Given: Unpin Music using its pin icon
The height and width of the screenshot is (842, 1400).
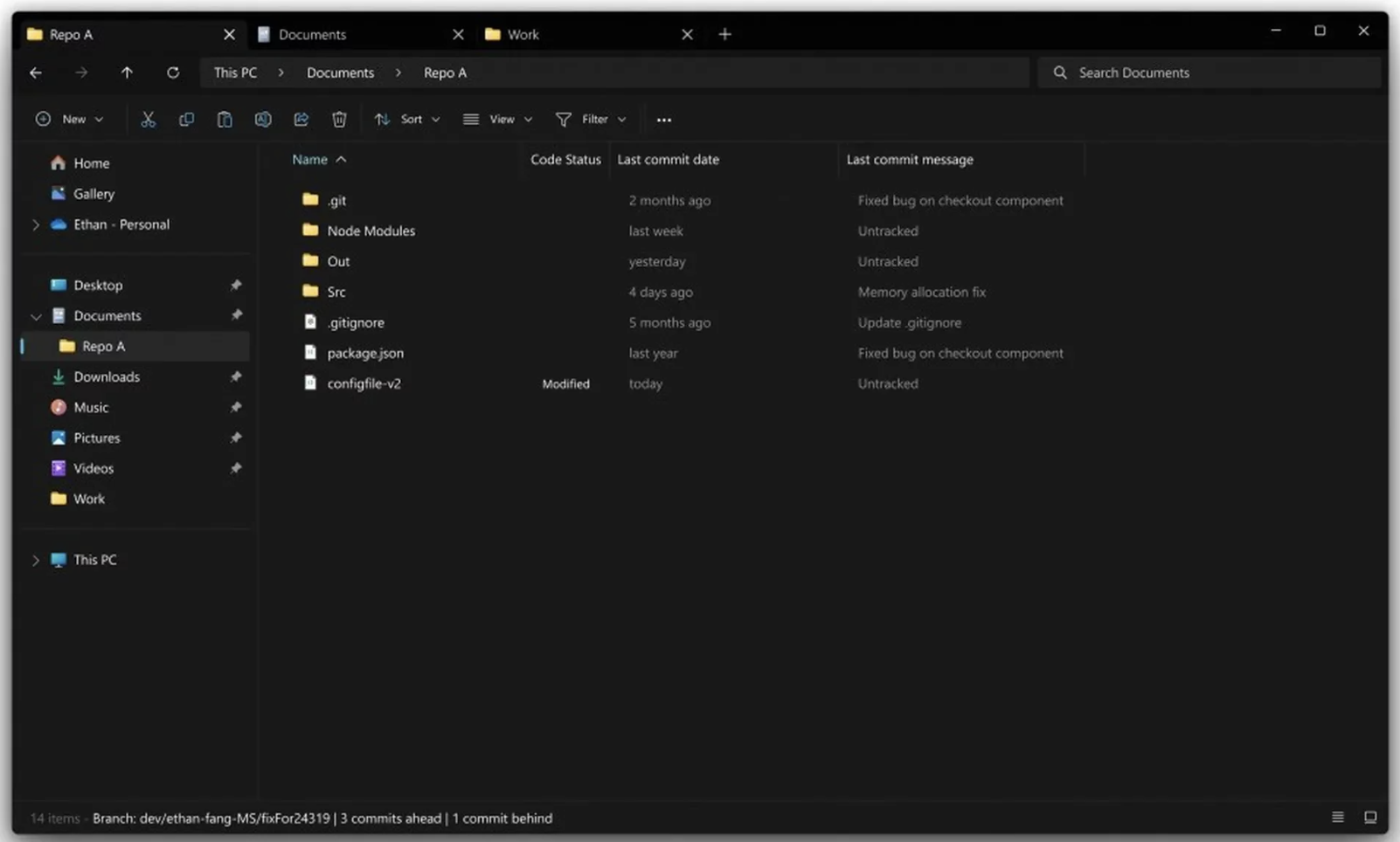Looking at the screenshot, I should pos(236,407).
